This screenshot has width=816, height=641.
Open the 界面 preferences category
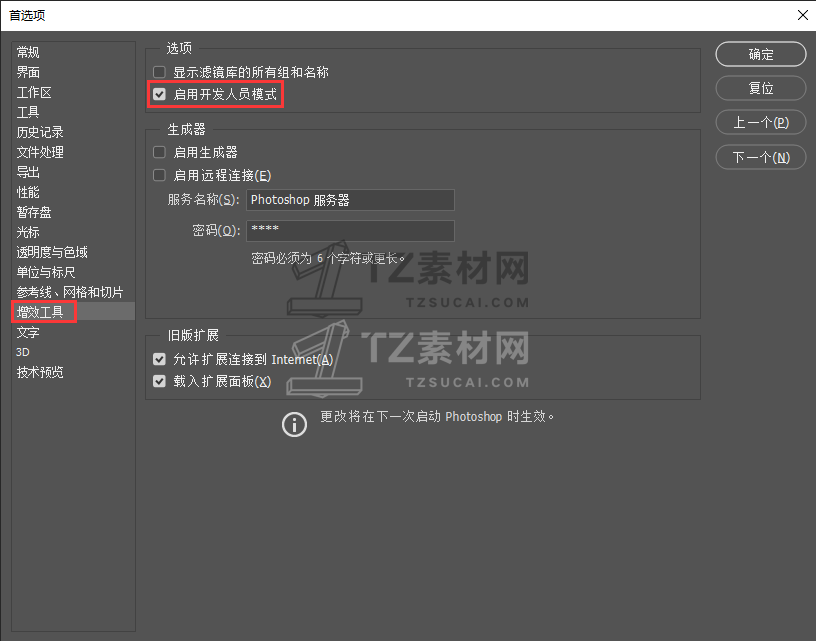click(x=28, y=72)
